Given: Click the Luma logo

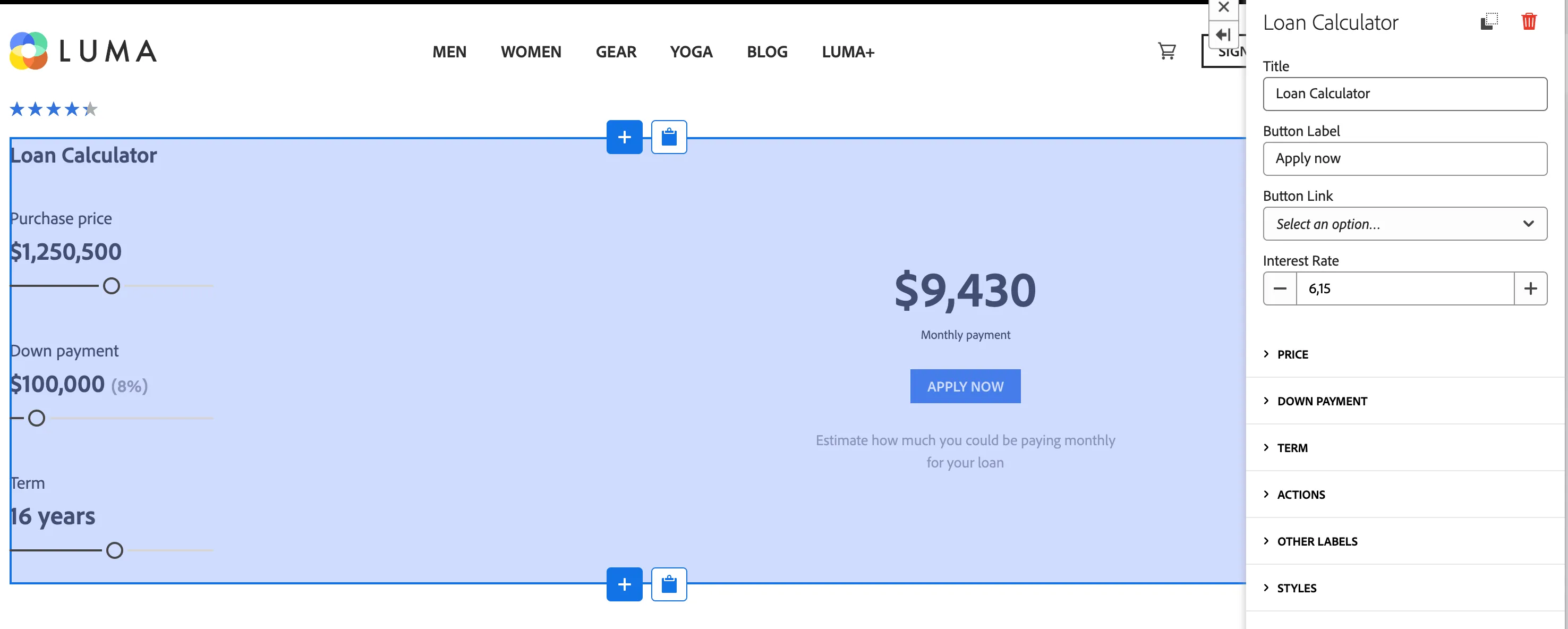Looking at the screenshot, I should pyautogui.click(x=83, y=51).
